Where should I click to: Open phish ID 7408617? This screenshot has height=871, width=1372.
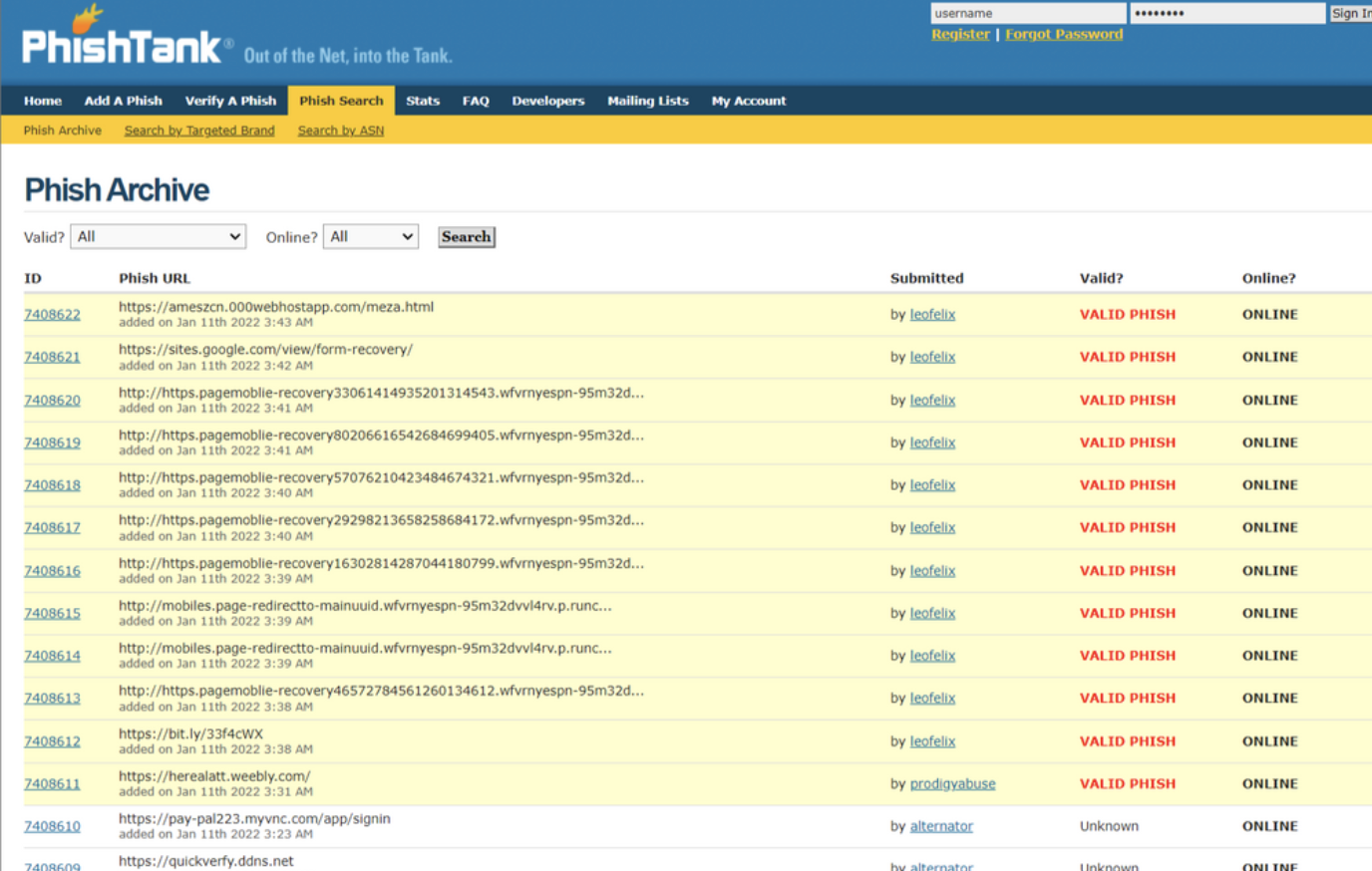tap(52, 527)
